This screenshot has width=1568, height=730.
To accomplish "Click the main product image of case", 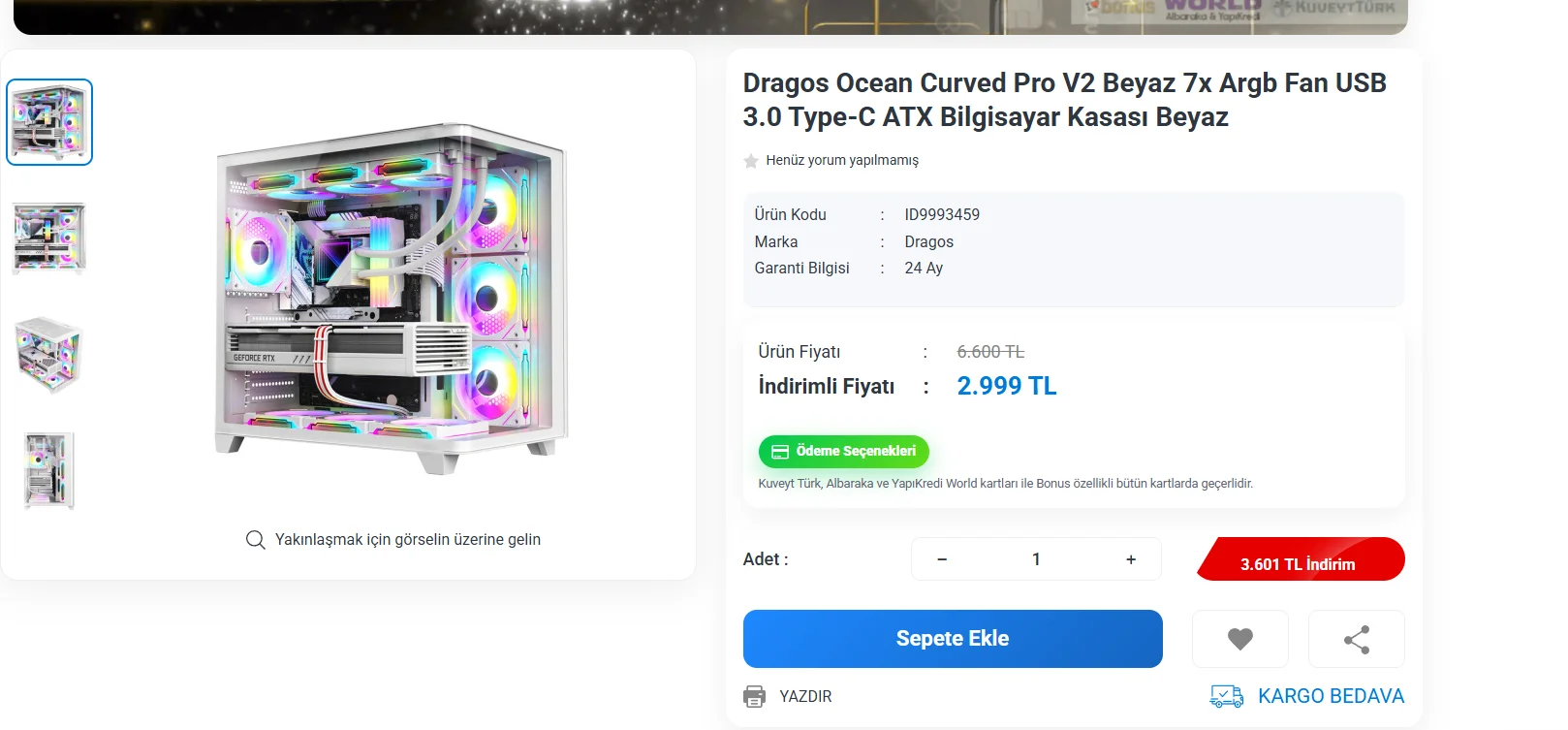I will (x=392, y=298).
